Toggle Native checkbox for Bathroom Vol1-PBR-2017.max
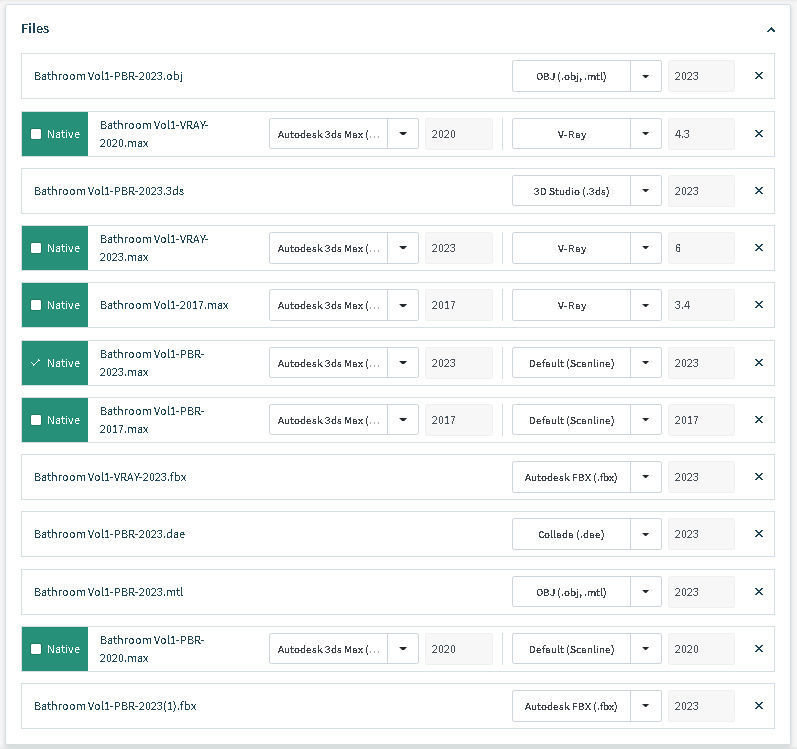Viewport: 797px width, 749px height. (37, 420)
